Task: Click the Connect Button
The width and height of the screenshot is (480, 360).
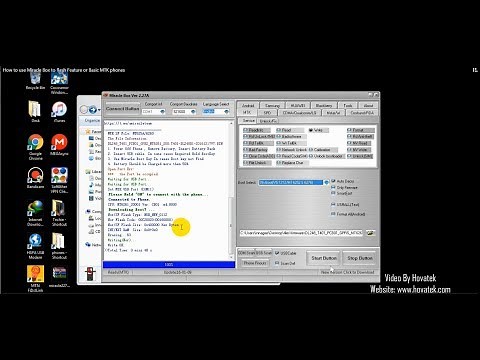Action: (122, 109)
